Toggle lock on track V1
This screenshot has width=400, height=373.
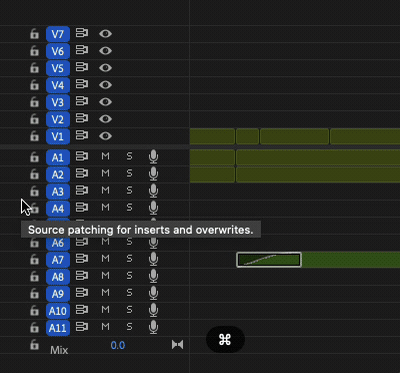click(x=34, y=136)
